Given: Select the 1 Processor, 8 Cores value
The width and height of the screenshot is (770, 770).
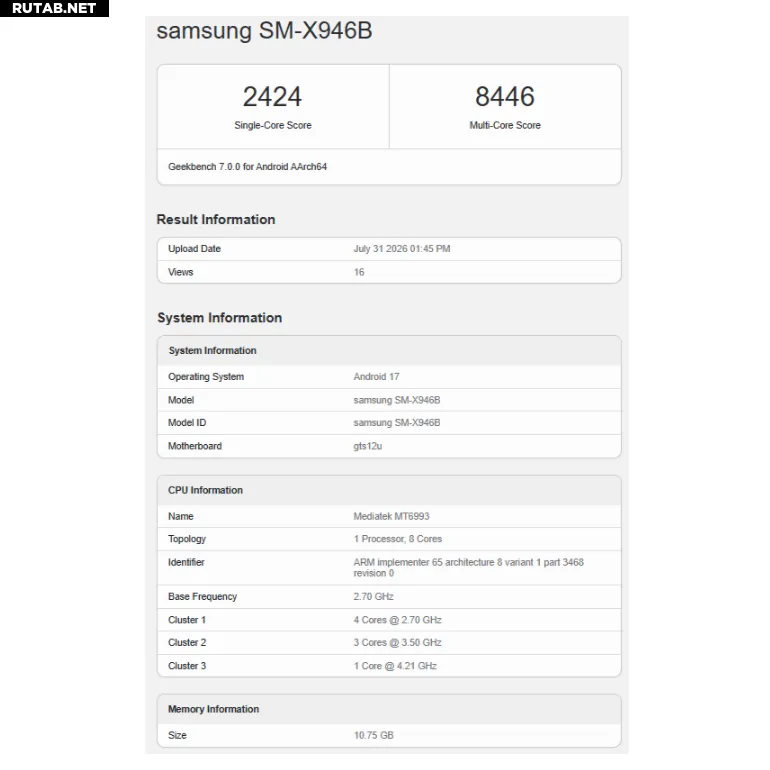Looking at the screenshot, I should 398,539.
